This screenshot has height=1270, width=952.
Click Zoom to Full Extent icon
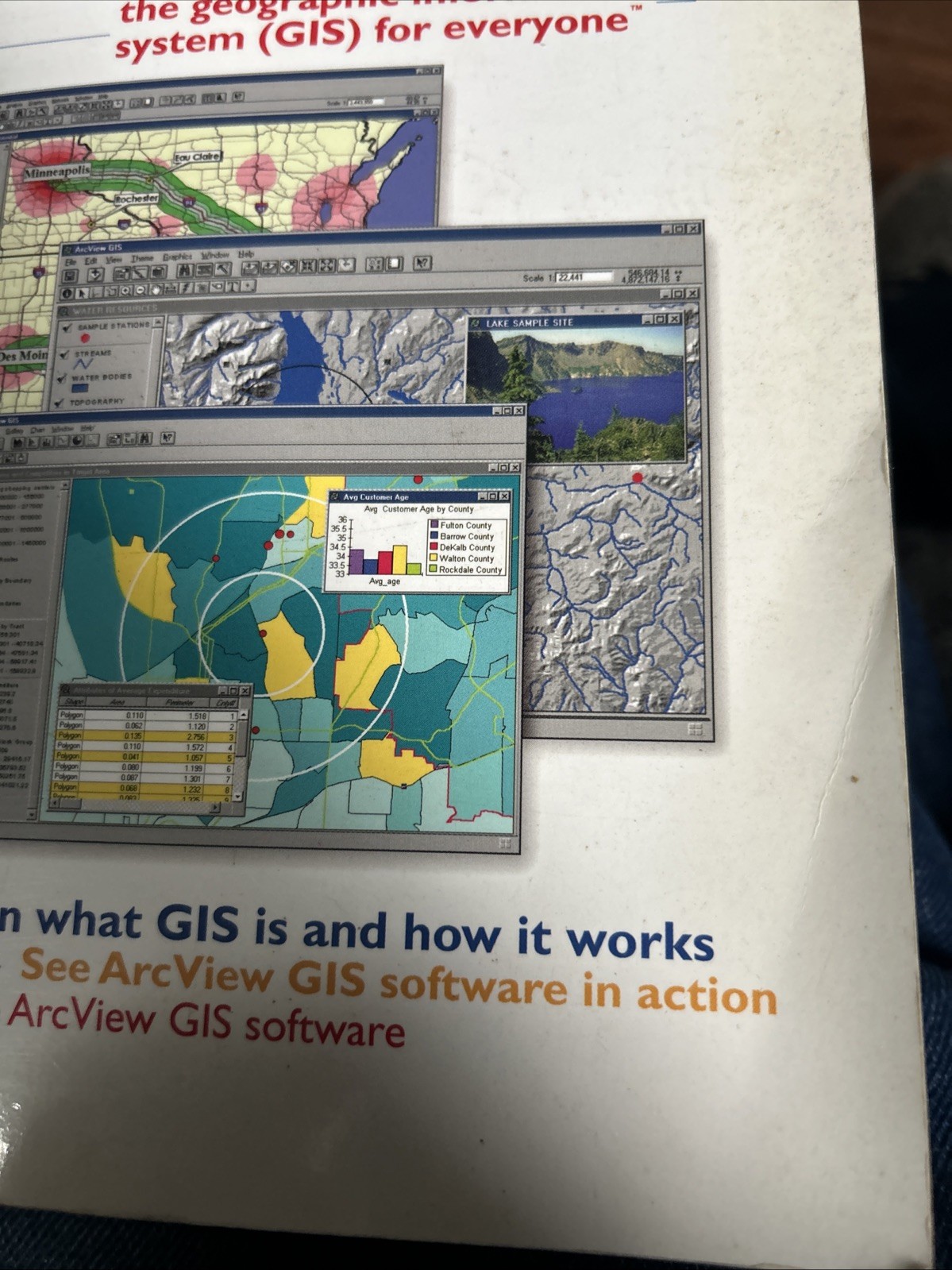pos(250,268)
